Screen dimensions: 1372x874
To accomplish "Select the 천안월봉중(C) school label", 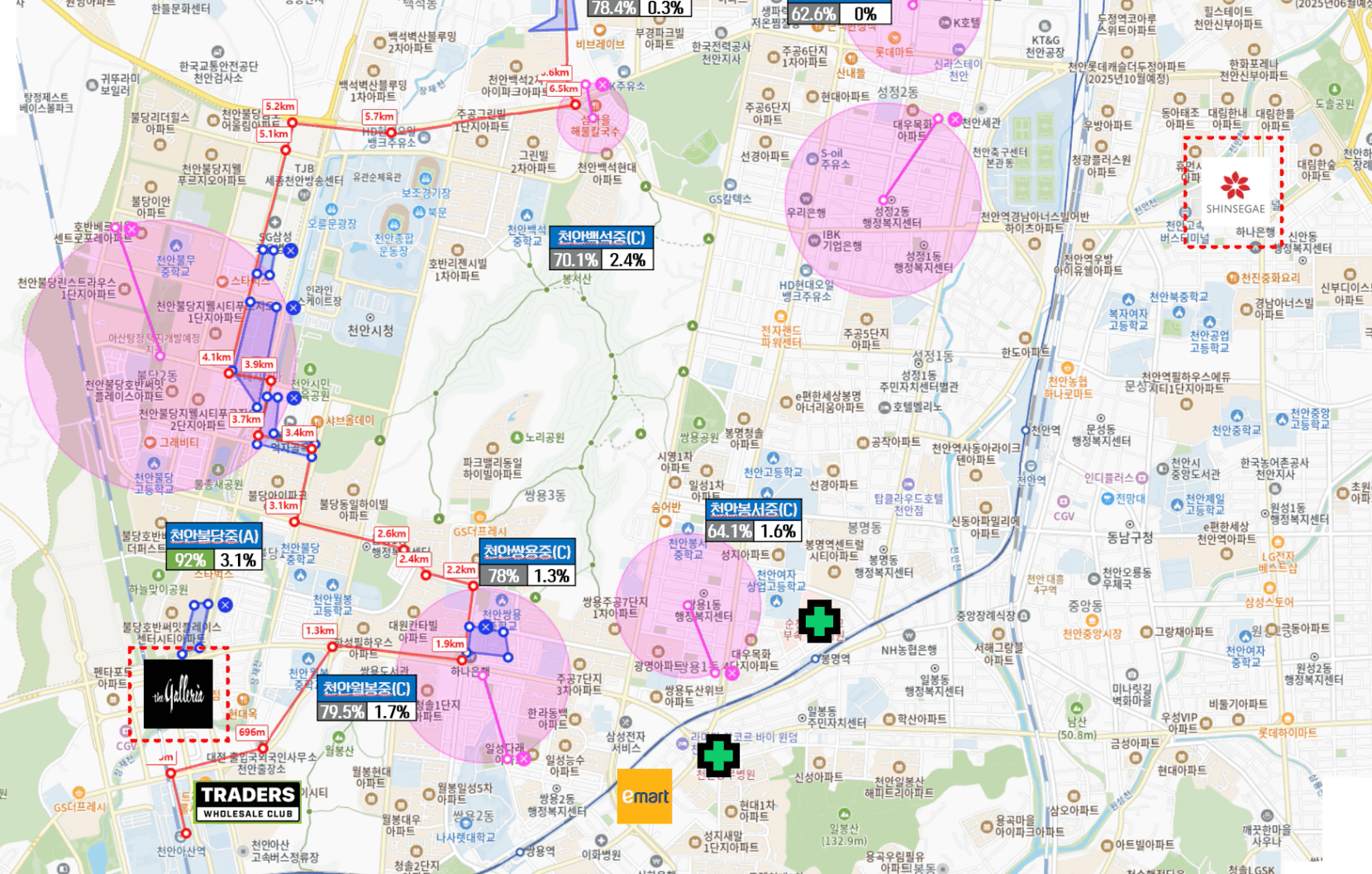I will coord(366,688).
